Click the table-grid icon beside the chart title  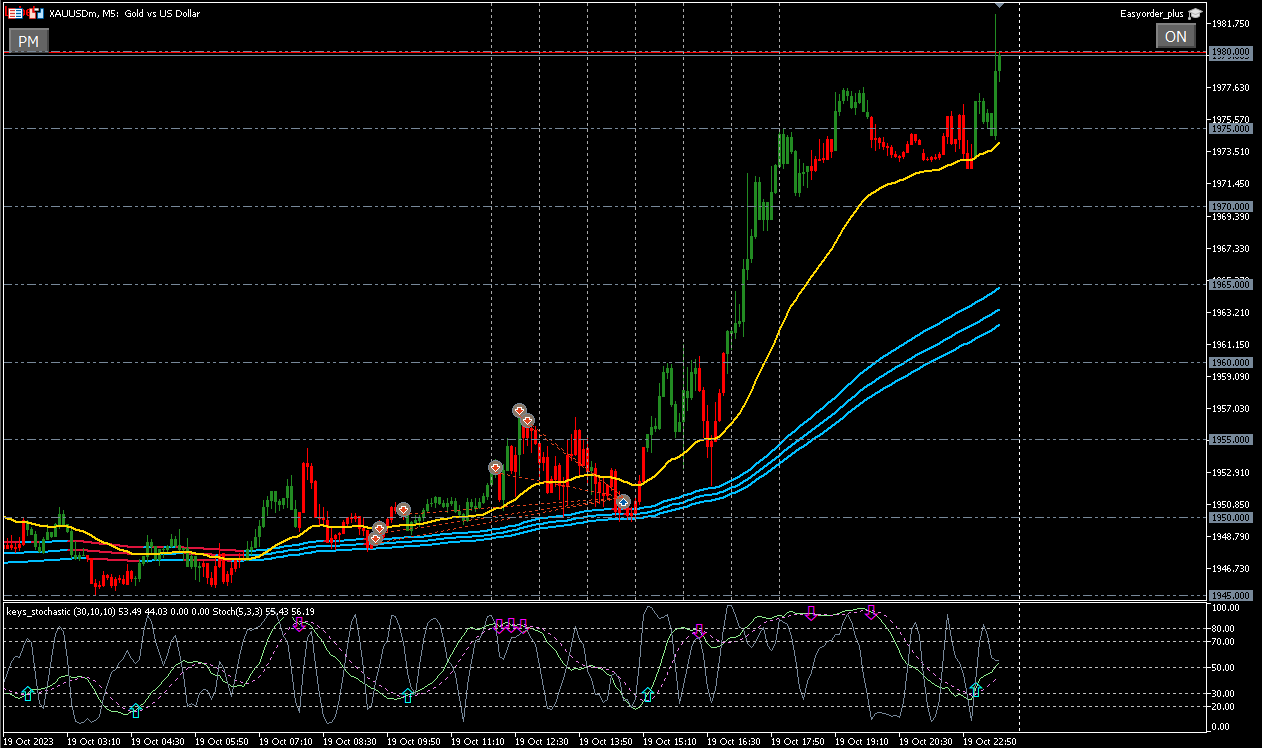point(14,13)
